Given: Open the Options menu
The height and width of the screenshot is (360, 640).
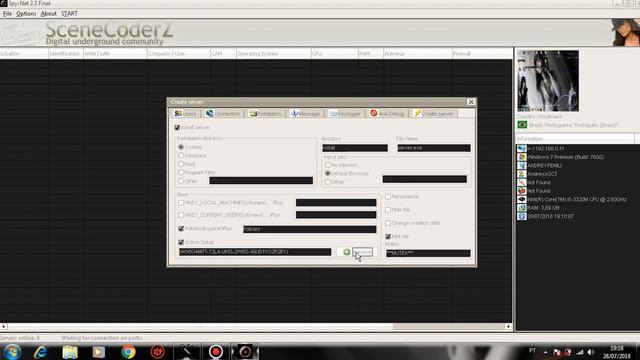Looking at the screenshot, I should click(26, 13).
